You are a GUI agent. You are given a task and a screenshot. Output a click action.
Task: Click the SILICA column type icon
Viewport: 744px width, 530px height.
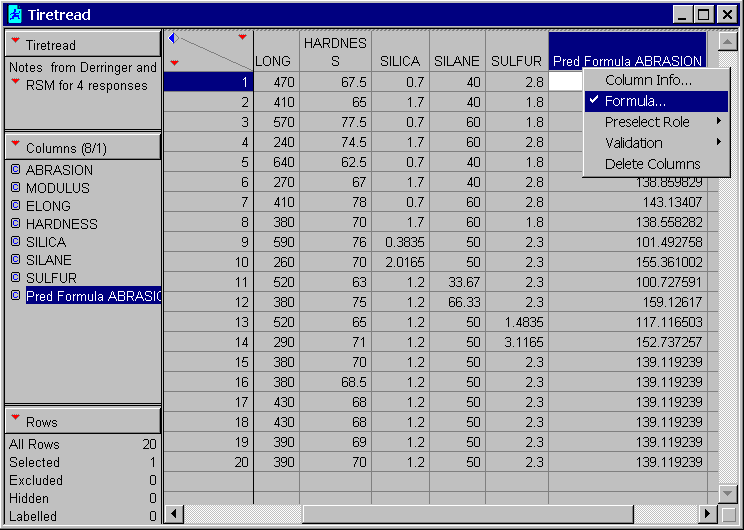[x=15, y=242]
